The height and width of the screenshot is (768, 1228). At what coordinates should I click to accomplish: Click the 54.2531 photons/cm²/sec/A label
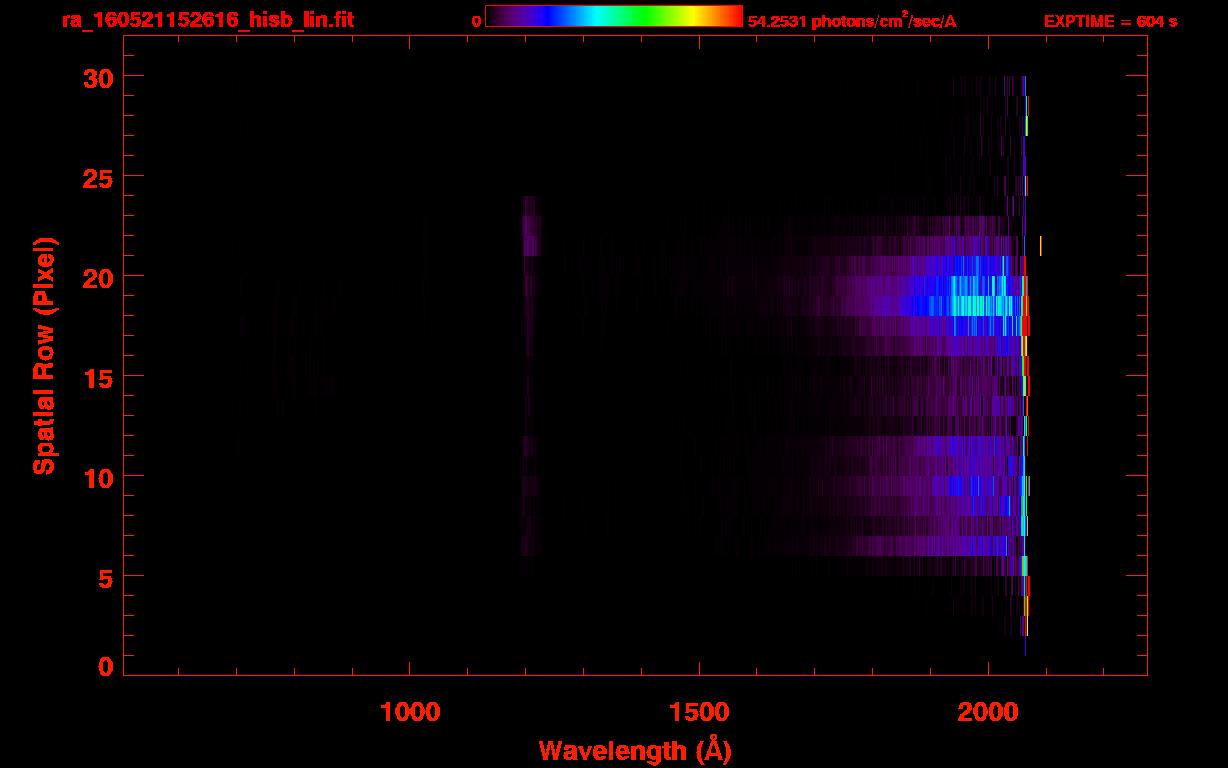(852, 21)
